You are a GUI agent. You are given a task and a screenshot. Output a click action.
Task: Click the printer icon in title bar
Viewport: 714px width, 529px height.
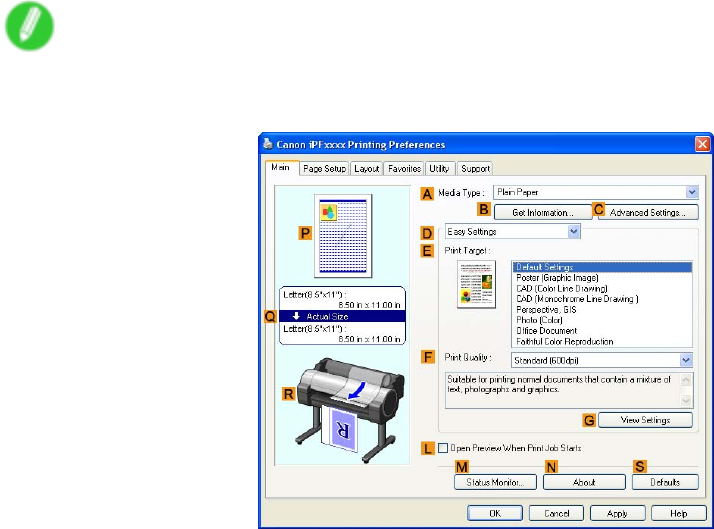pyautogui.click(x=268, y=144)
